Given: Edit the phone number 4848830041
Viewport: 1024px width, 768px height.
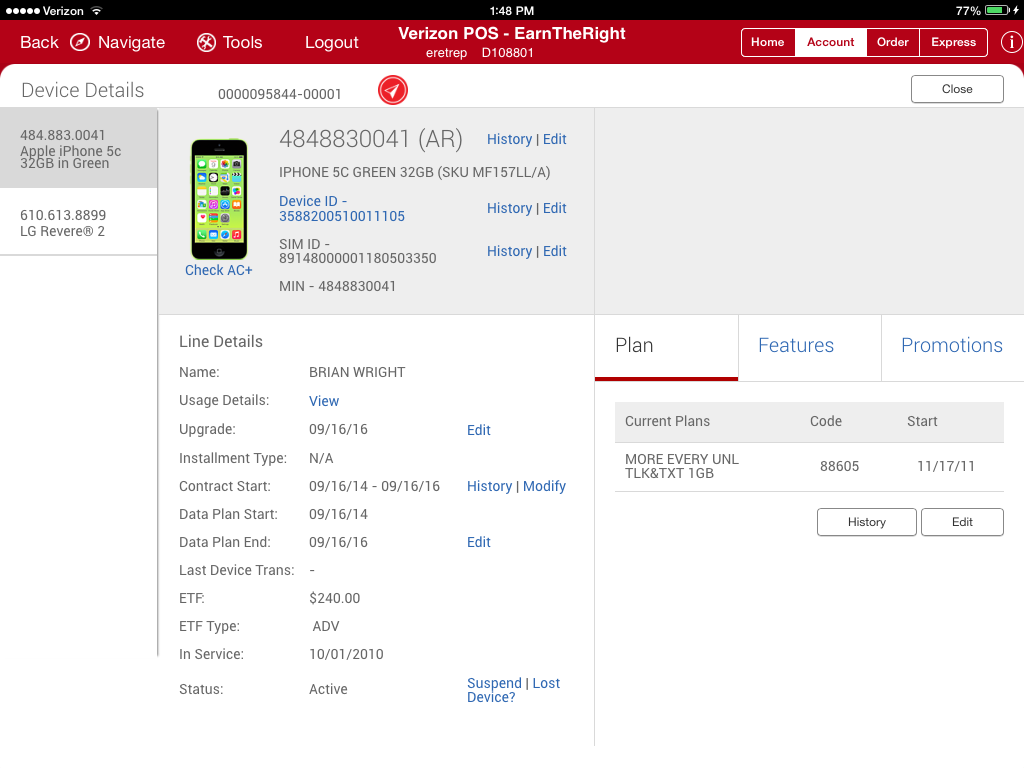Looking at the screenshot, I should click(554, 139).
